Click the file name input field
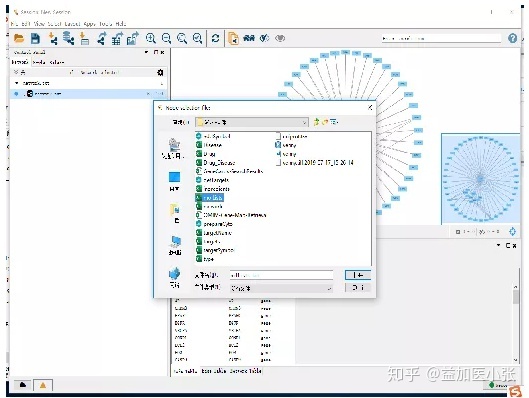The height and width of the screenshot is (398, 529). 281,275
